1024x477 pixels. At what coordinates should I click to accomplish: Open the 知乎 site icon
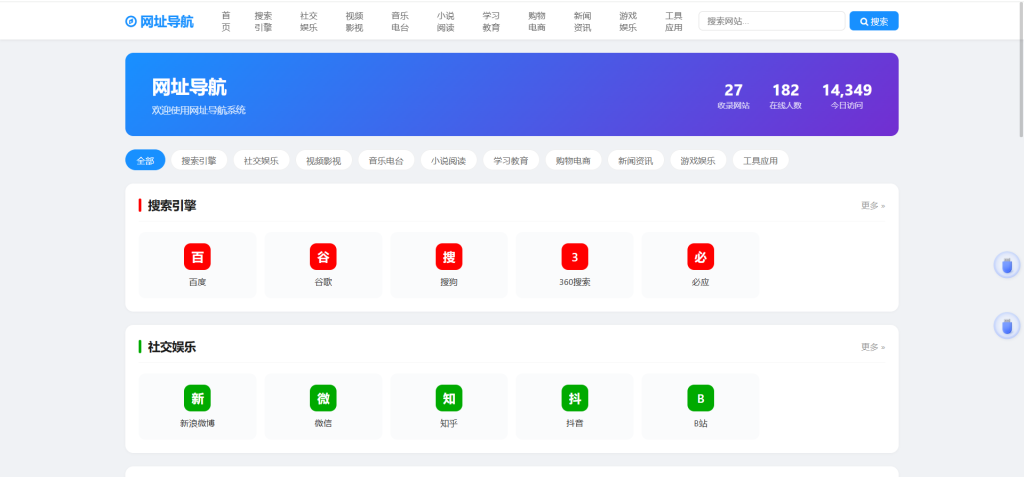(x=449, y=399)
